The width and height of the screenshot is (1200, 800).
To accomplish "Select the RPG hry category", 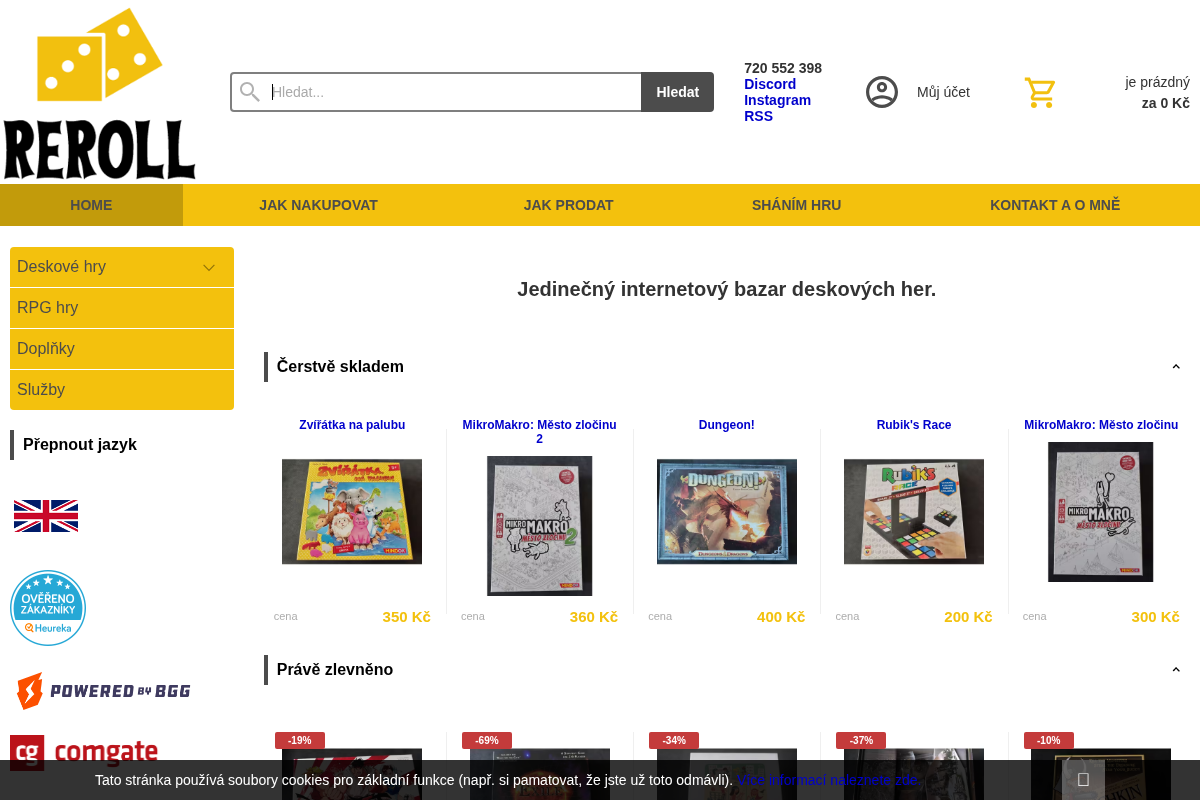I will 122,308.
